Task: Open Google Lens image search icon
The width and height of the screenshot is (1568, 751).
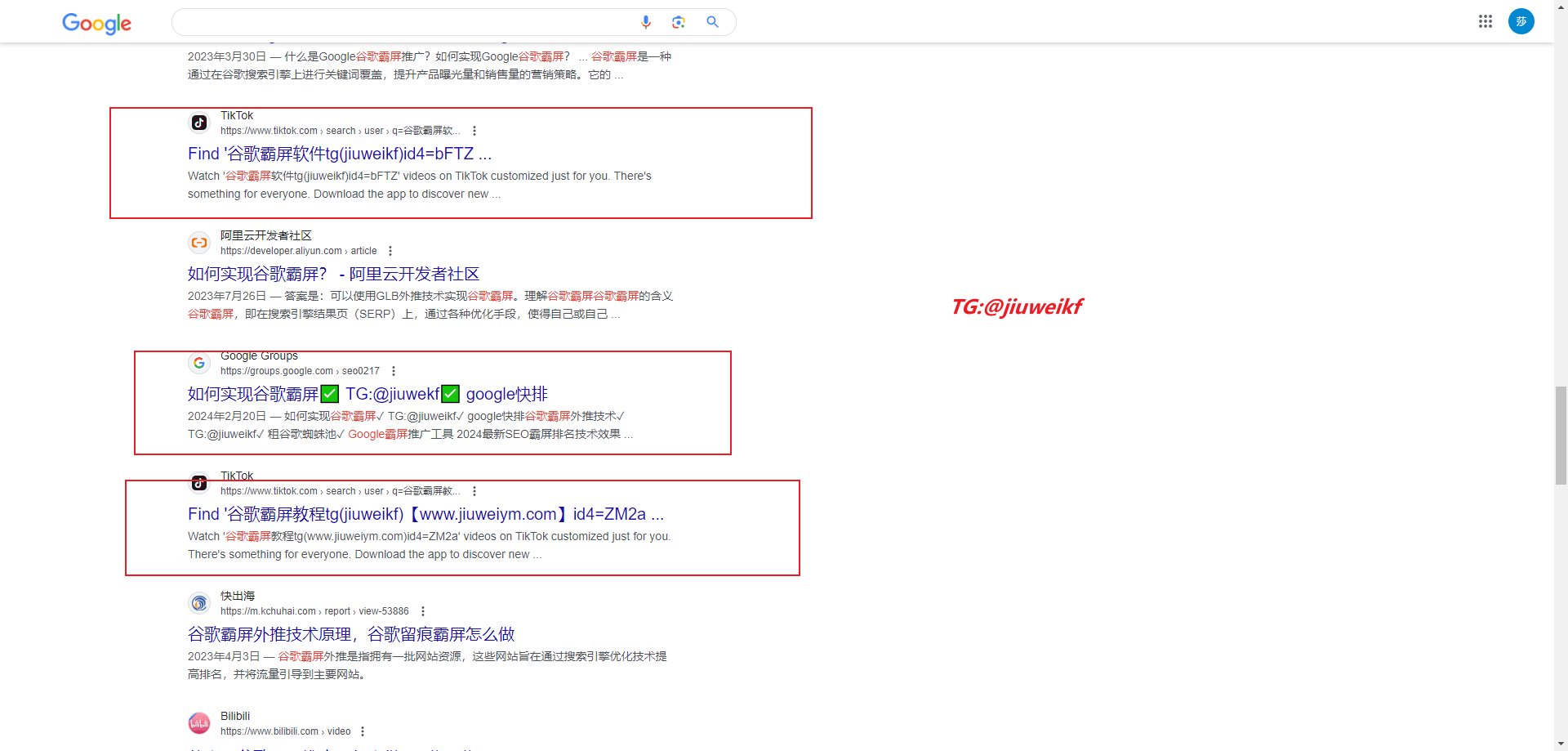Action: (678, 22)
